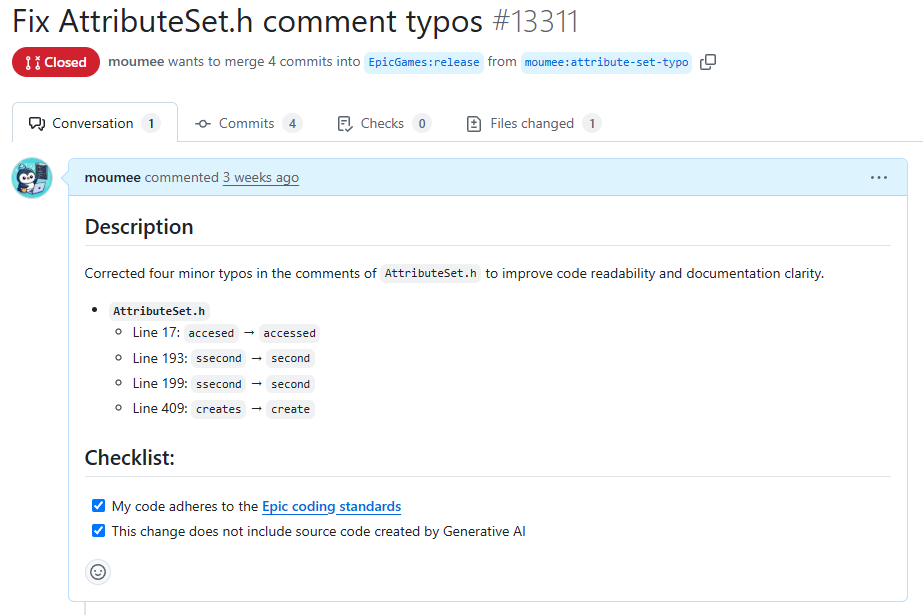Click the '3 weeks ago' timestamp link
Screen dimensions: 923x615
coord(261,177)
